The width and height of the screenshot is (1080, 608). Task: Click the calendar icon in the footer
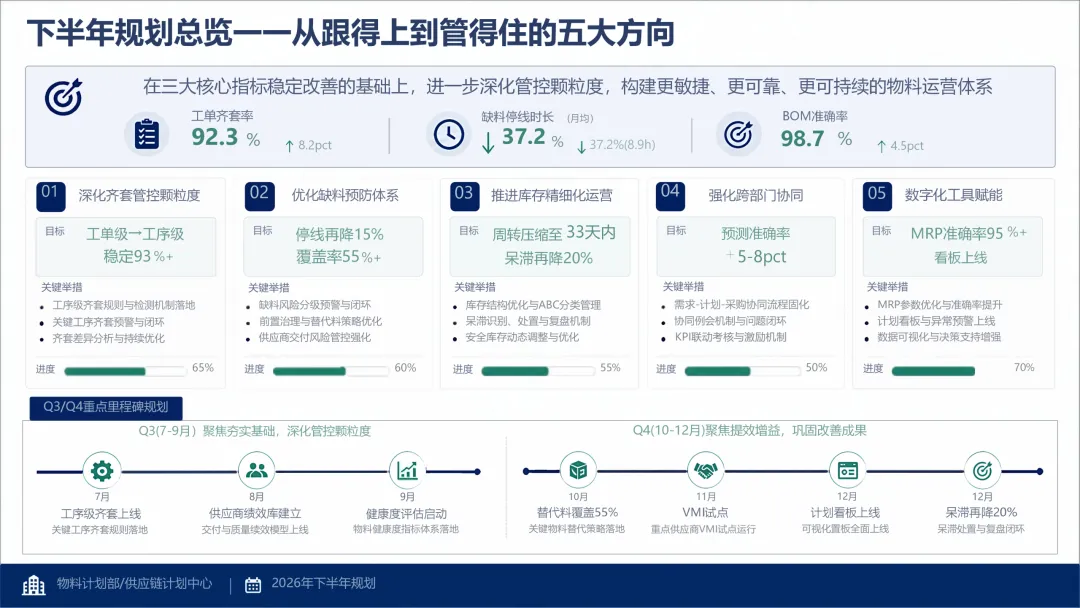253,585
